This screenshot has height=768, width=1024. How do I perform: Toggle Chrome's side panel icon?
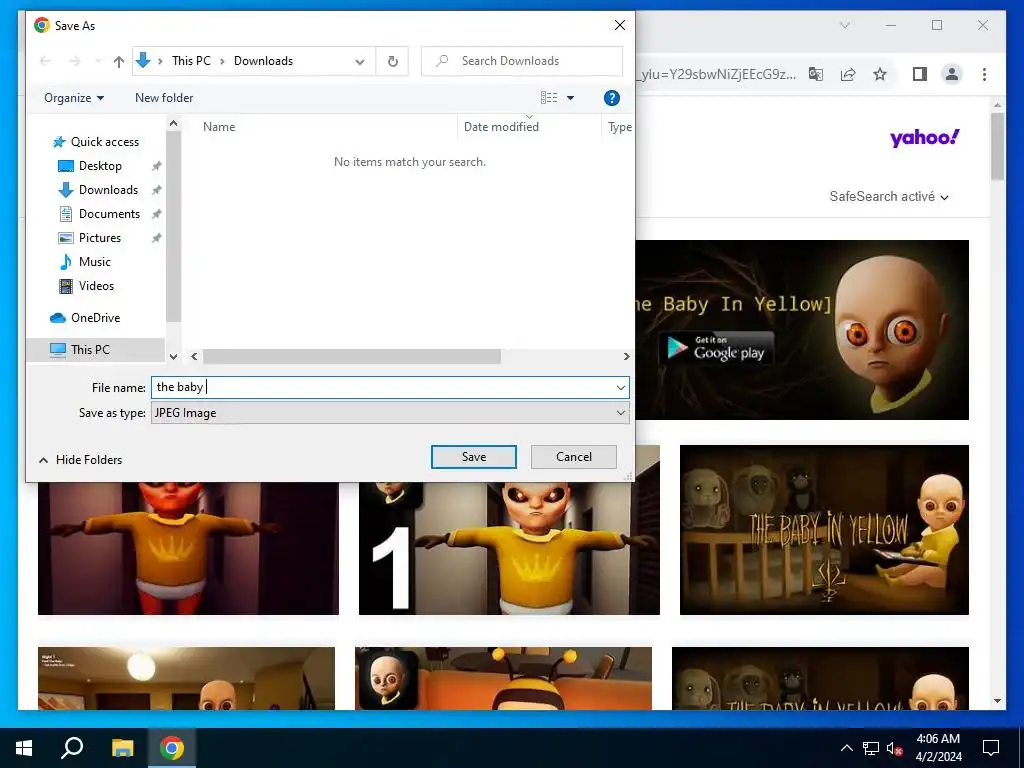coord(920,74)
